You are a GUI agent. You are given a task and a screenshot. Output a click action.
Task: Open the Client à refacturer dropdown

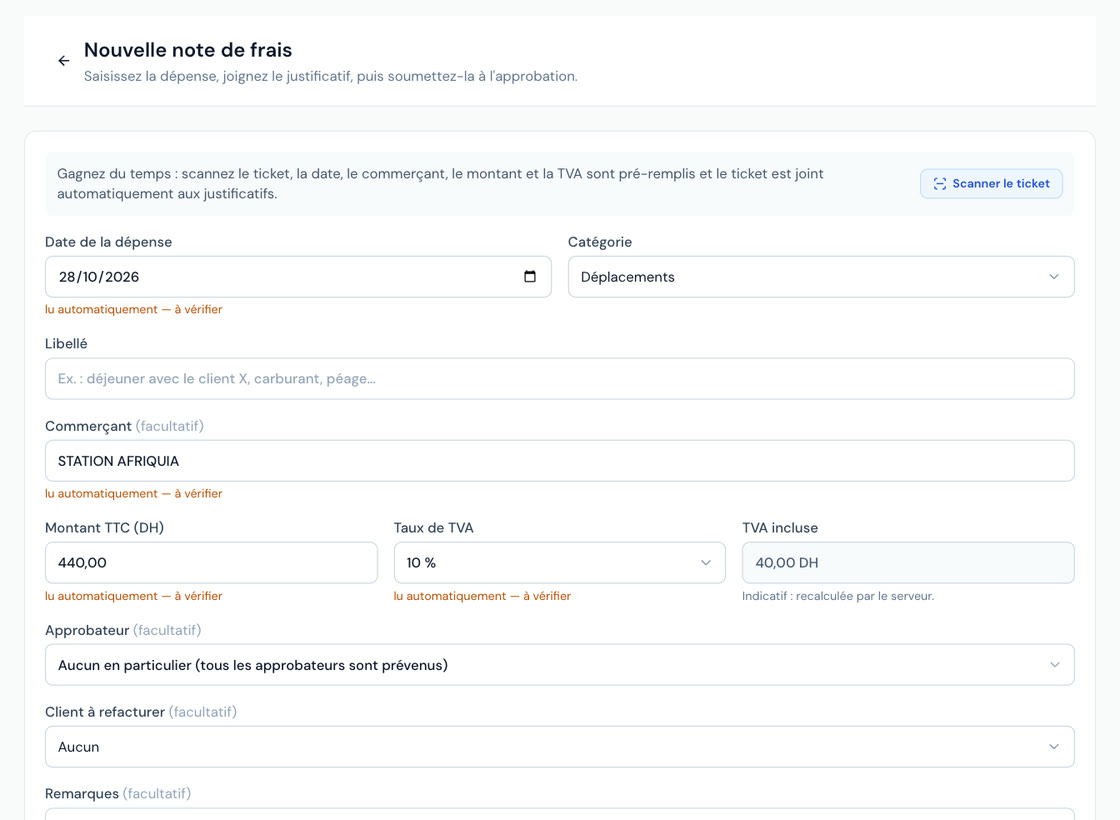(559, 747)
